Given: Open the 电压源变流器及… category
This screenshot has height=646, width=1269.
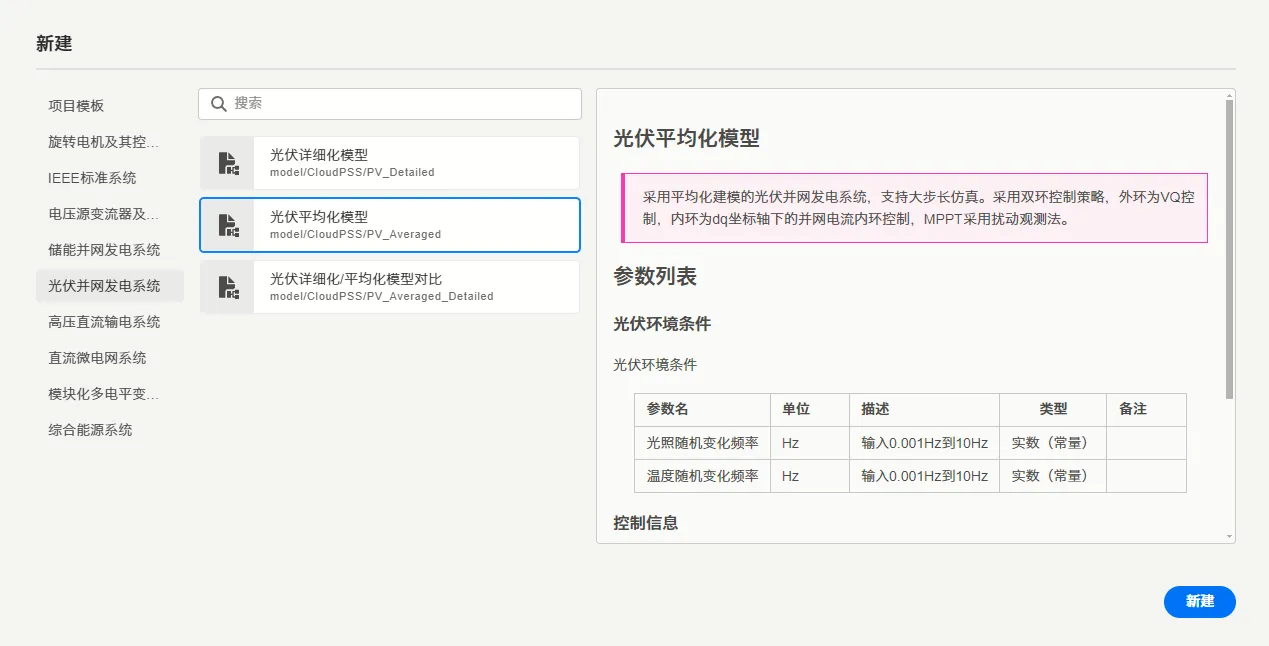Looking at the screenshot, I should (110, 214).
